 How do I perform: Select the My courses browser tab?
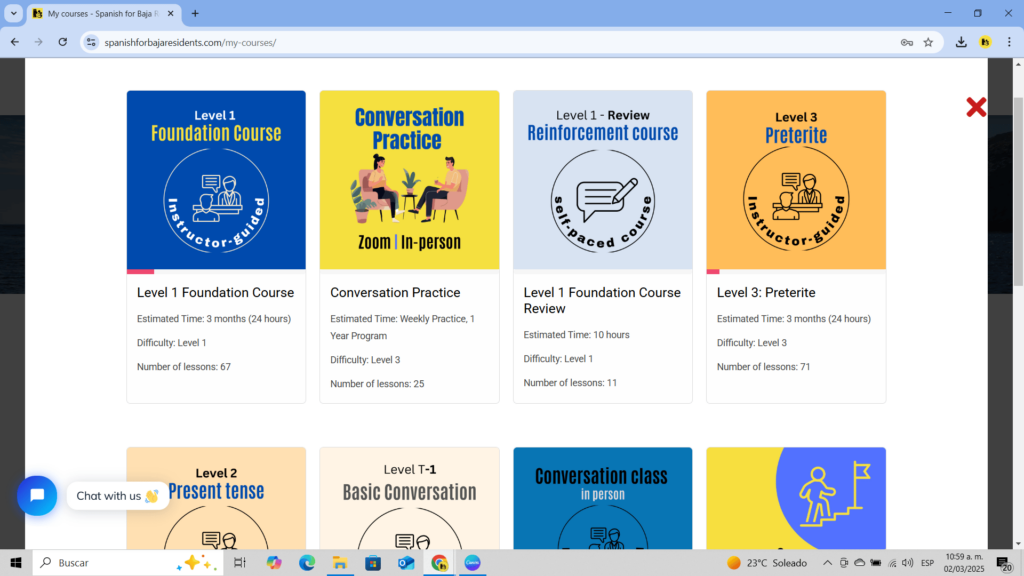[103, 14]
